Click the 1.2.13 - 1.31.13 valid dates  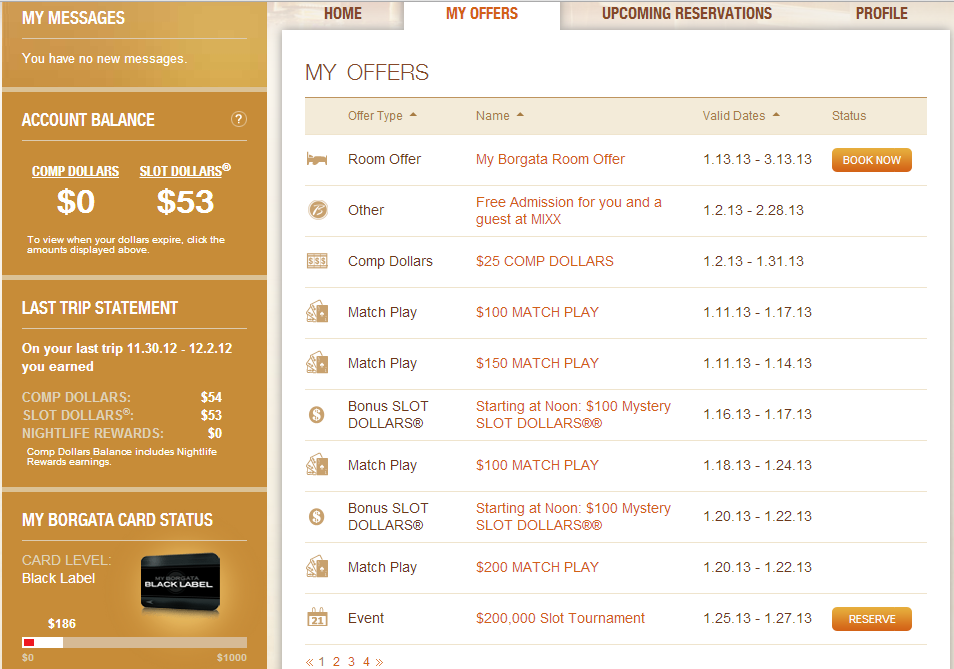pos(754,262)
